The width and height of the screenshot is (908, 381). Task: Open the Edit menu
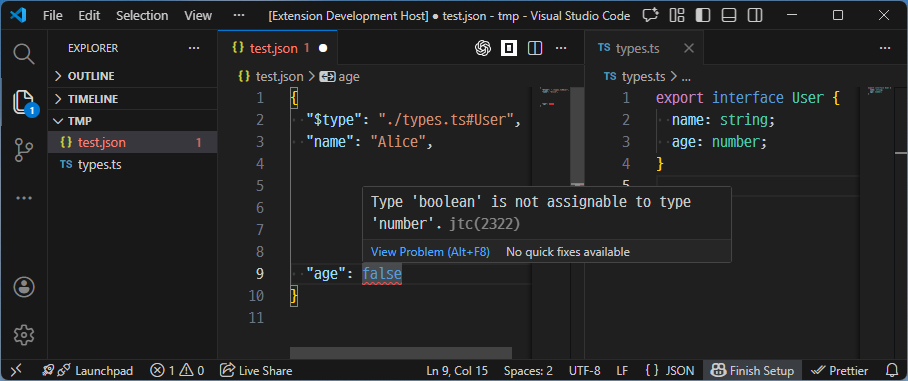[89, 16]
